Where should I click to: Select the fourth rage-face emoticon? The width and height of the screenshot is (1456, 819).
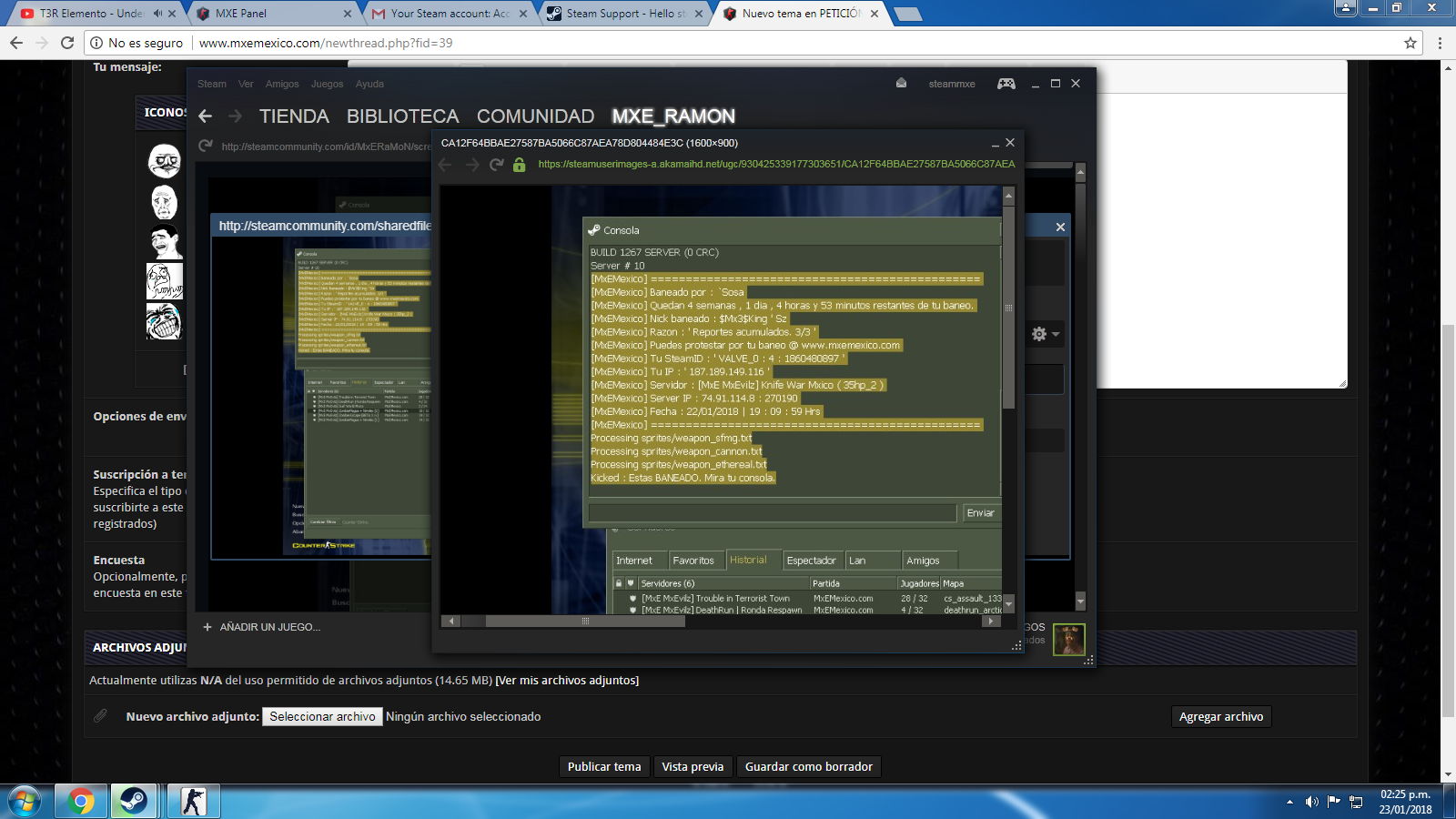pyautogui.click(x=165, y=281)
